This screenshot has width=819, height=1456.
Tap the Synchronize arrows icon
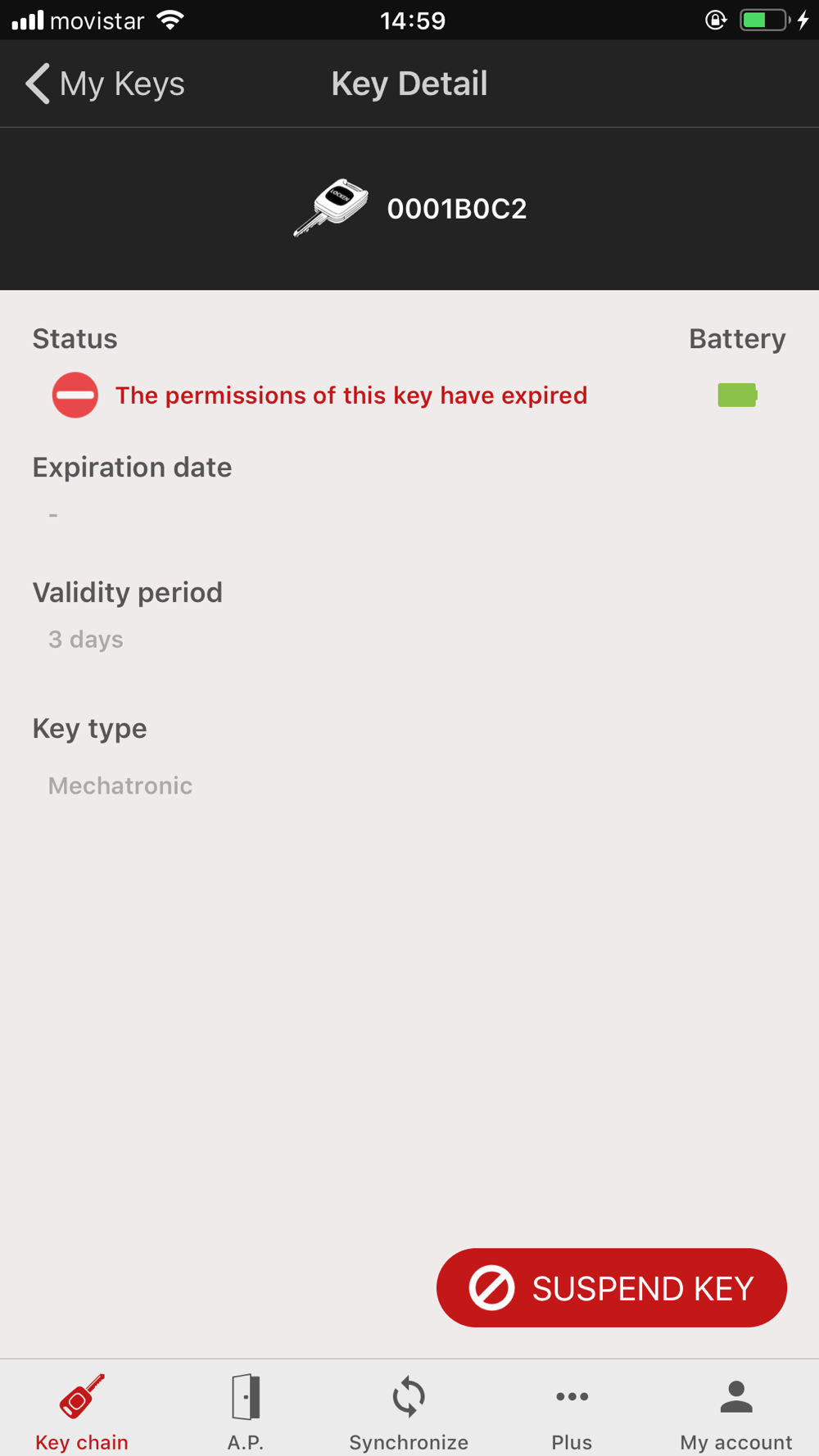(x=409, y=1397)
